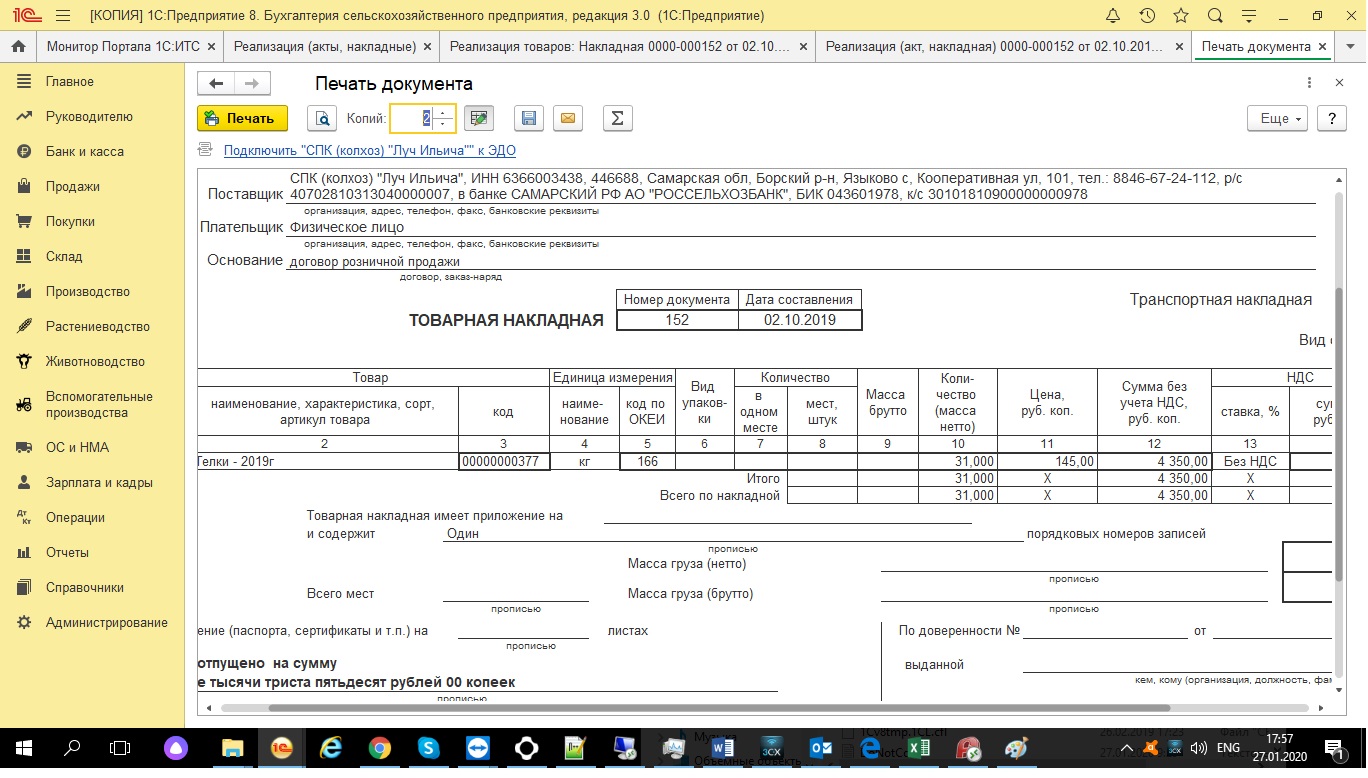
Task: Toggle document editing mode button
Action: (x=479, y=119)
